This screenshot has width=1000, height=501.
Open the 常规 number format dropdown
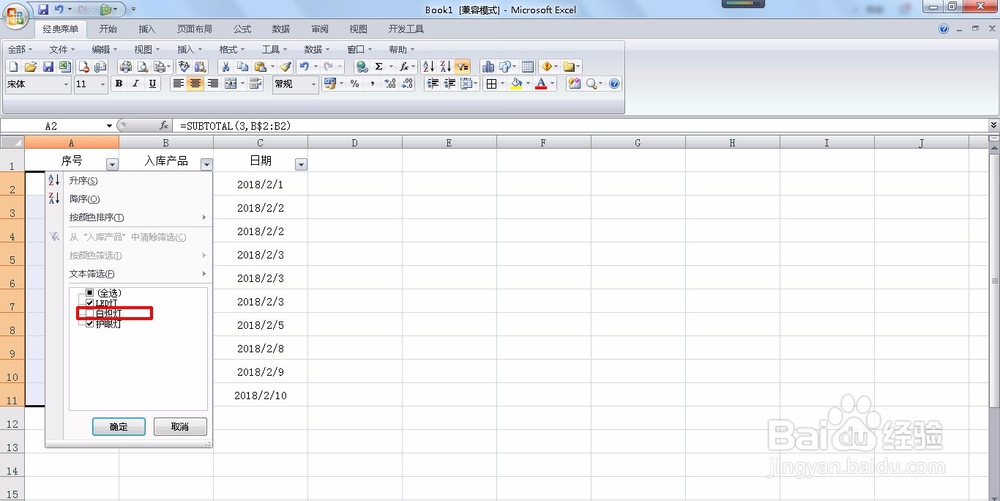point(313,84)
